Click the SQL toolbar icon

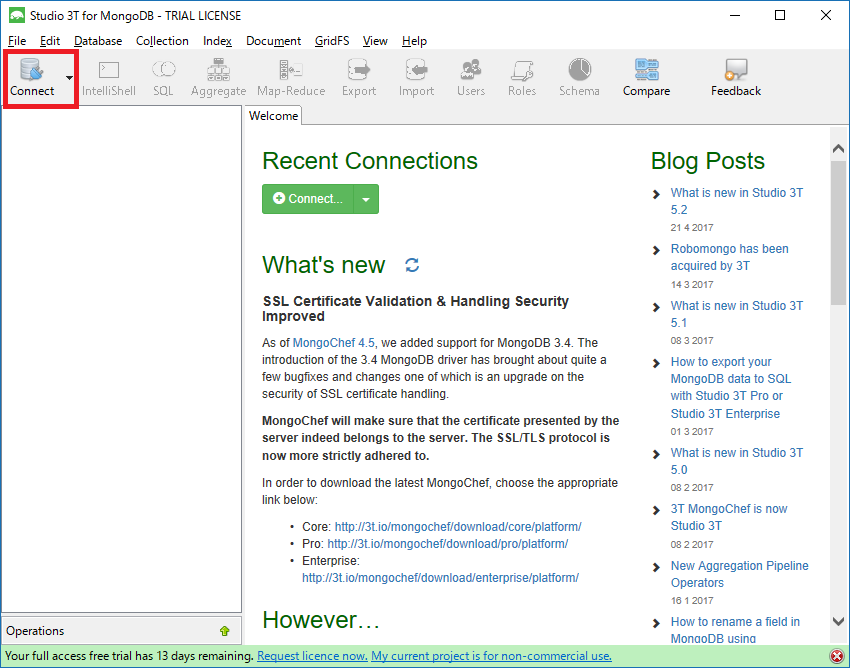click(x=163, y=78)
